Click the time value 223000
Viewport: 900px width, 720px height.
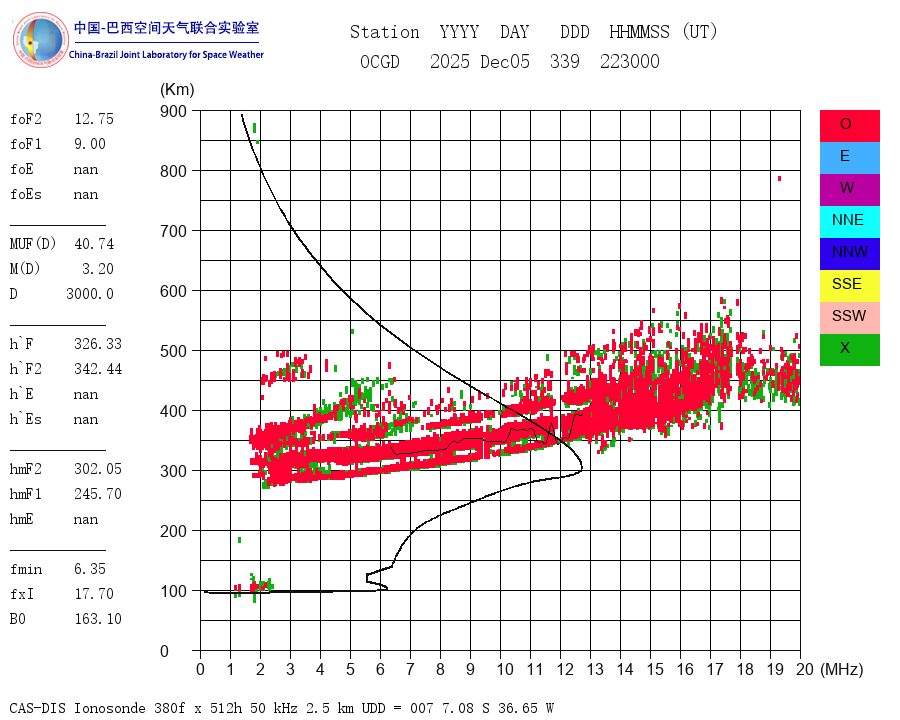[x=630, y=61]
